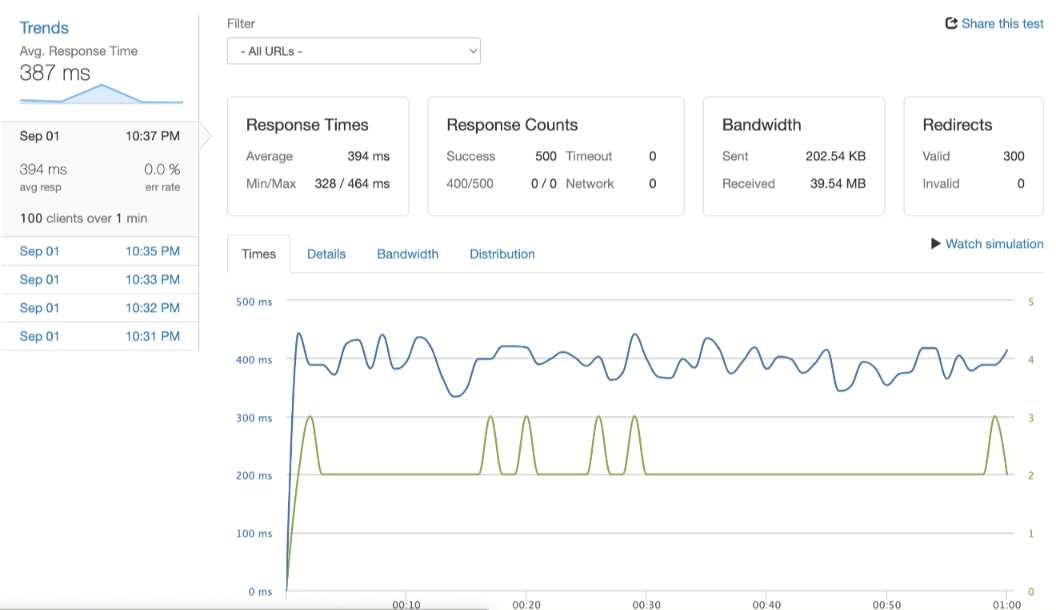
Task: Click the avg response trend sparkline chart
Action: pyautogui.click(x=101, y=94)
